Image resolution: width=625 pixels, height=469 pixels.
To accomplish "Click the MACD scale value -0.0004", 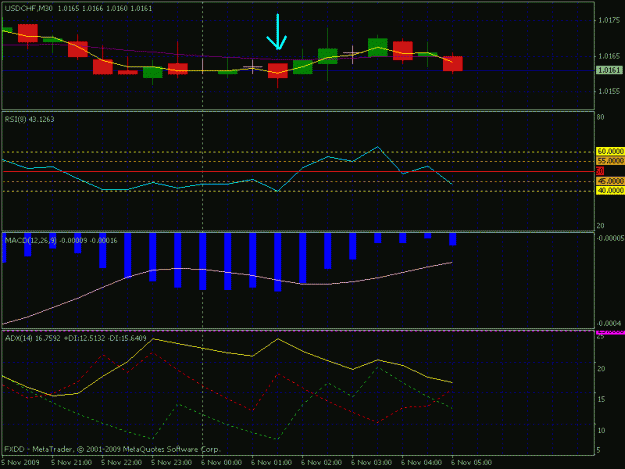I will coord(609,323).
